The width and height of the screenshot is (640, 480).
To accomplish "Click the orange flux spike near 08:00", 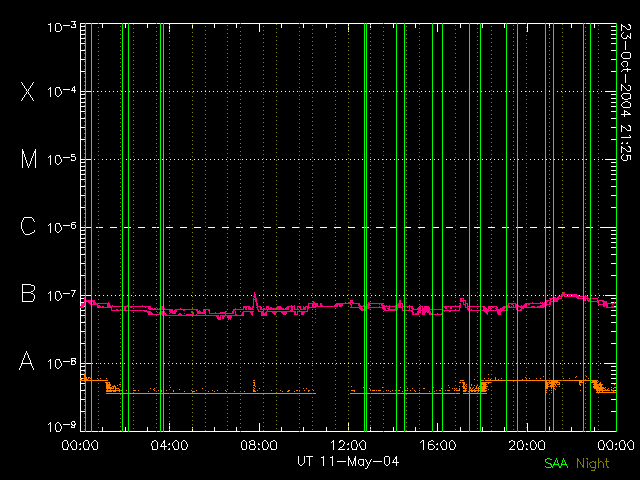I will (x=254, y=385).
